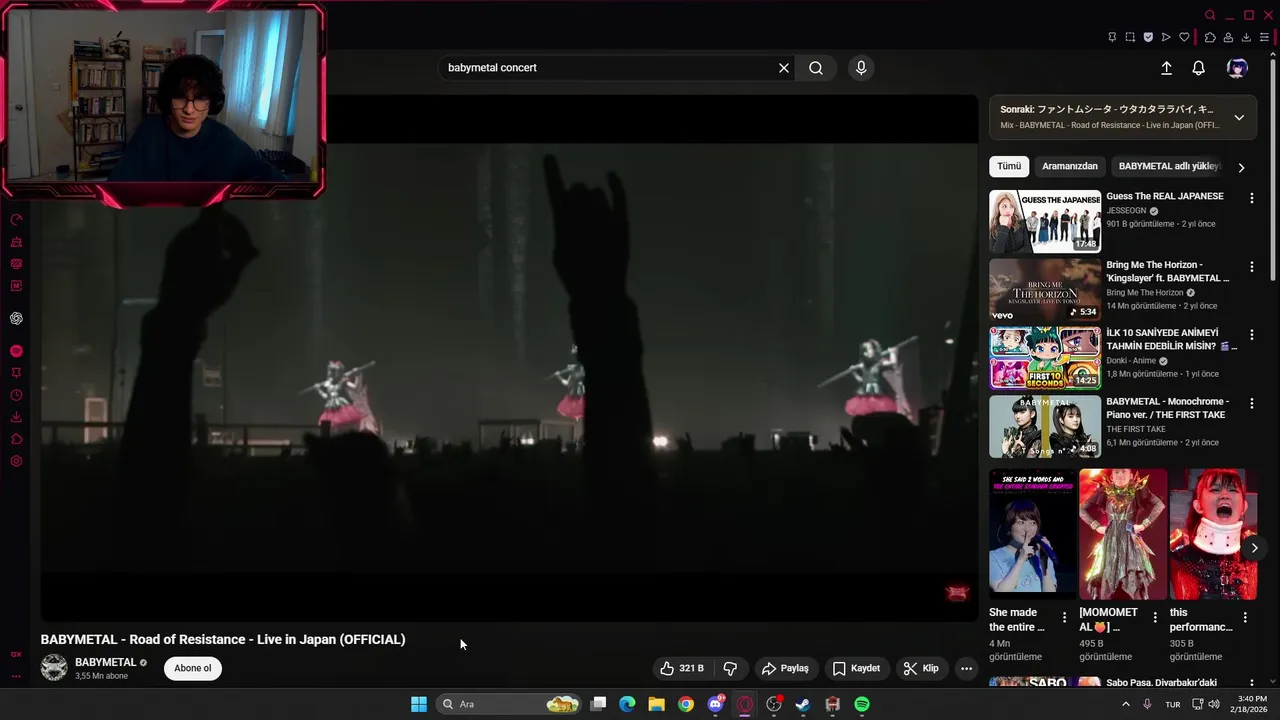Viewport: 1280px width, 720px height.
Task: Open sidebar more options three dots
Action: [x=16, y=676]
